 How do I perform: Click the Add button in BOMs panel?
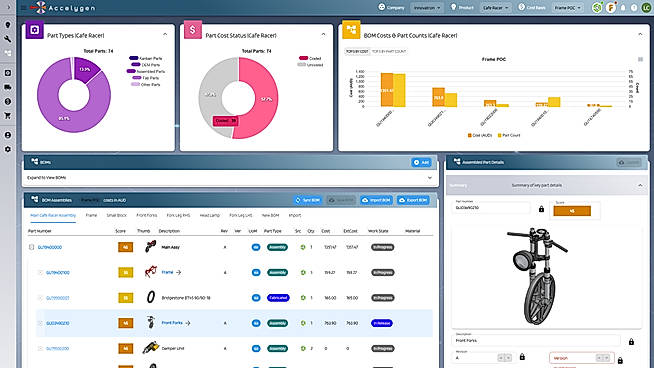coord(421,162)
